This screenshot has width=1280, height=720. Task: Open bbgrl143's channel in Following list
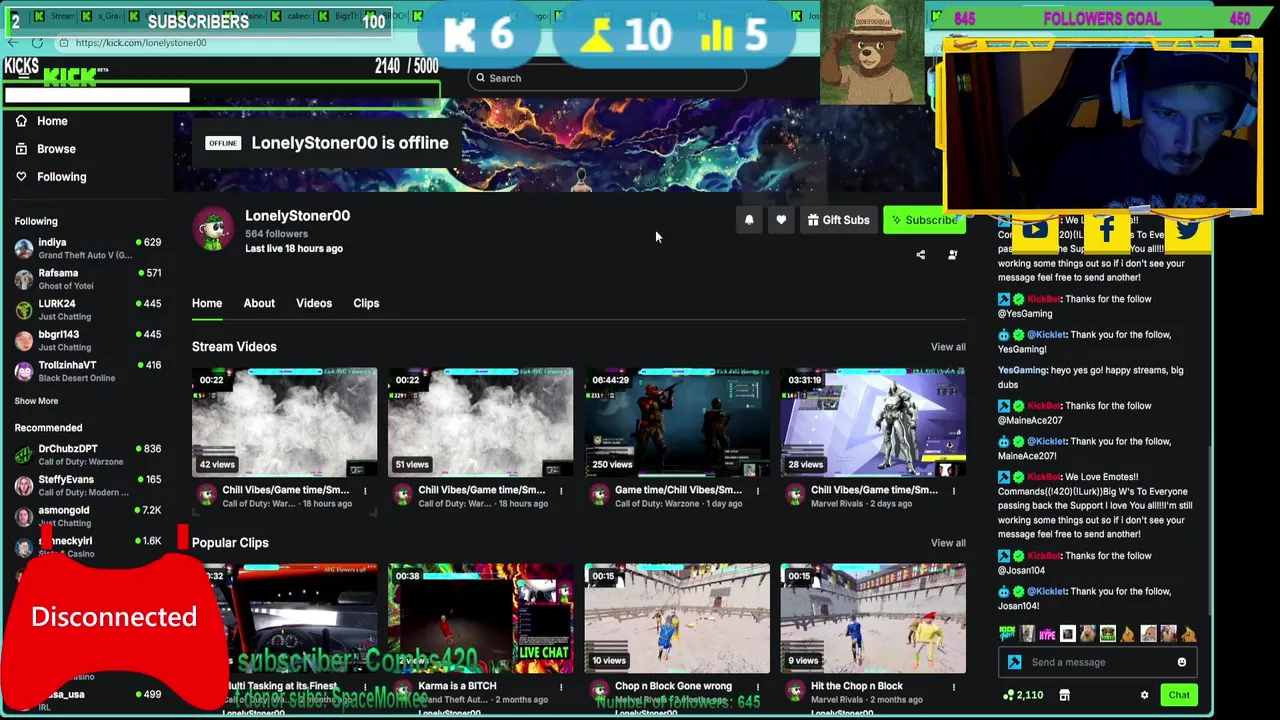point(88,340)
